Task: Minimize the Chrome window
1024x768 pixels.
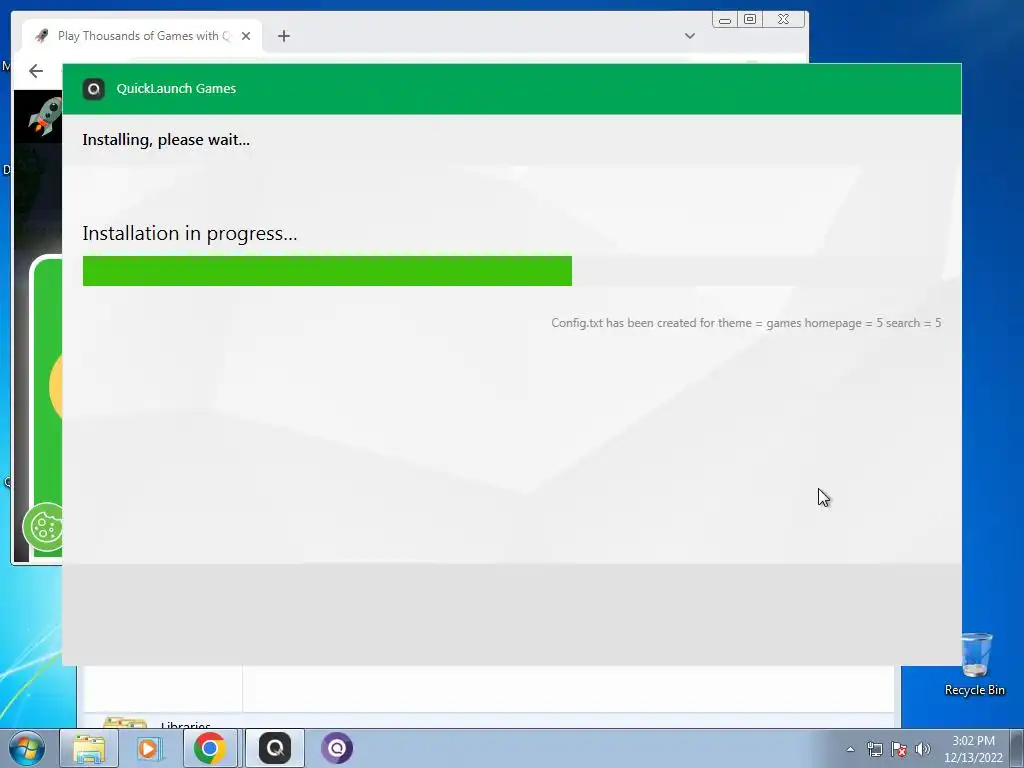Action: pyautogui.click(x=725, y=20)
